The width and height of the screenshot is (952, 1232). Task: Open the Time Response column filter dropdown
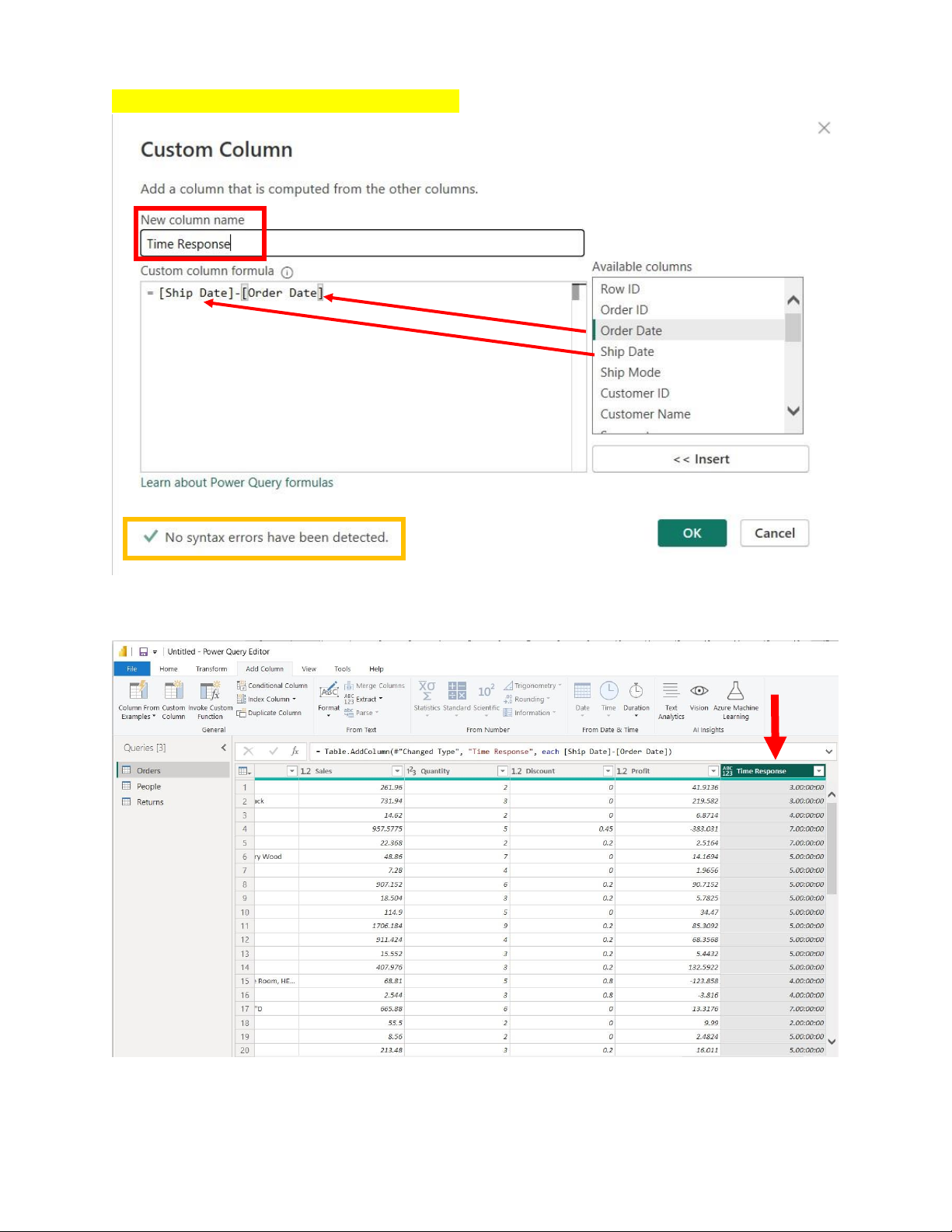point(818,771)
